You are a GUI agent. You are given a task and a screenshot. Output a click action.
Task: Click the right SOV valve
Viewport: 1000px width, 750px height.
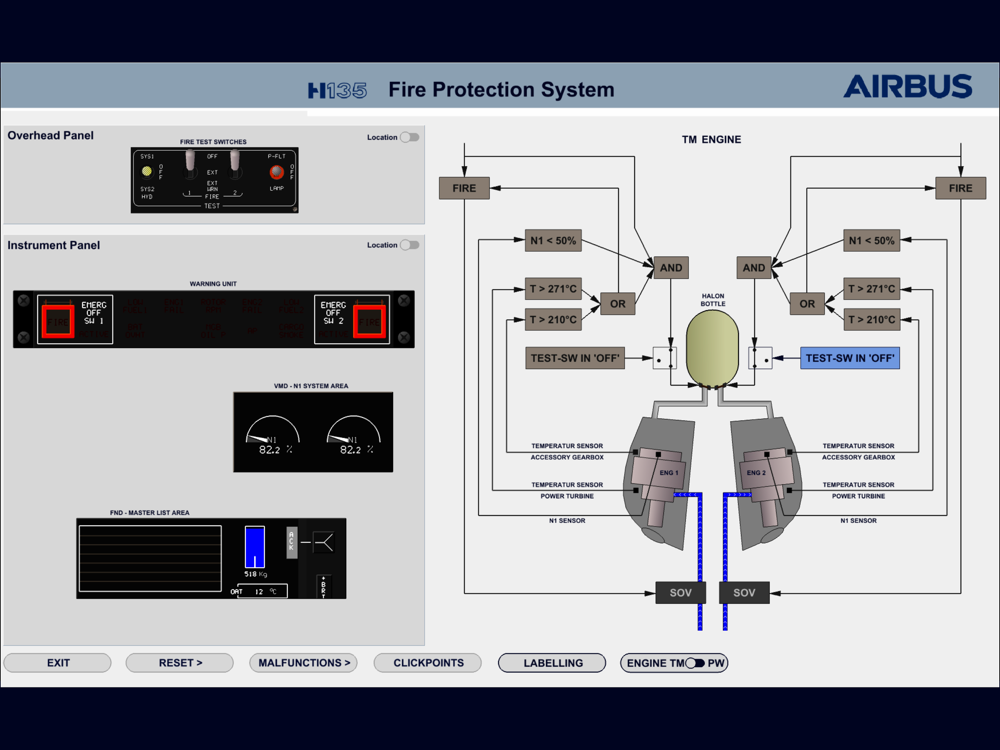pos(744,592)
